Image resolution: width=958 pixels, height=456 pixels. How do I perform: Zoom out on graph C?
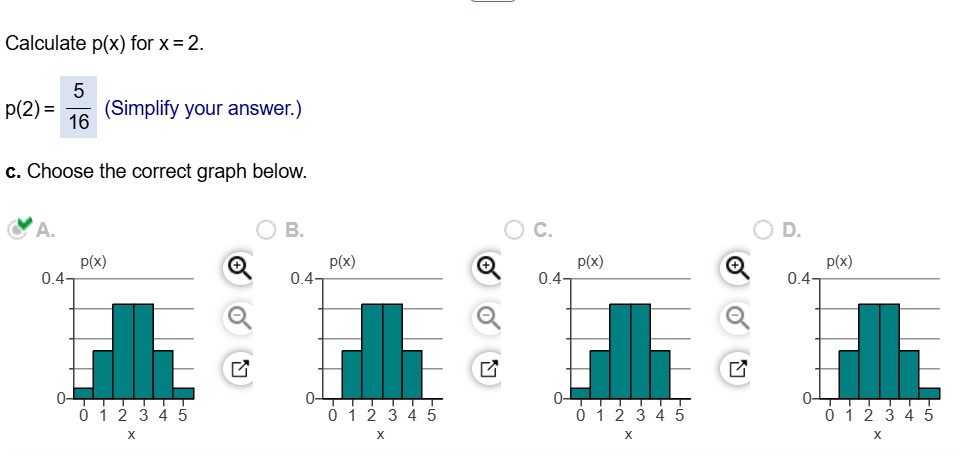(736, 317)
